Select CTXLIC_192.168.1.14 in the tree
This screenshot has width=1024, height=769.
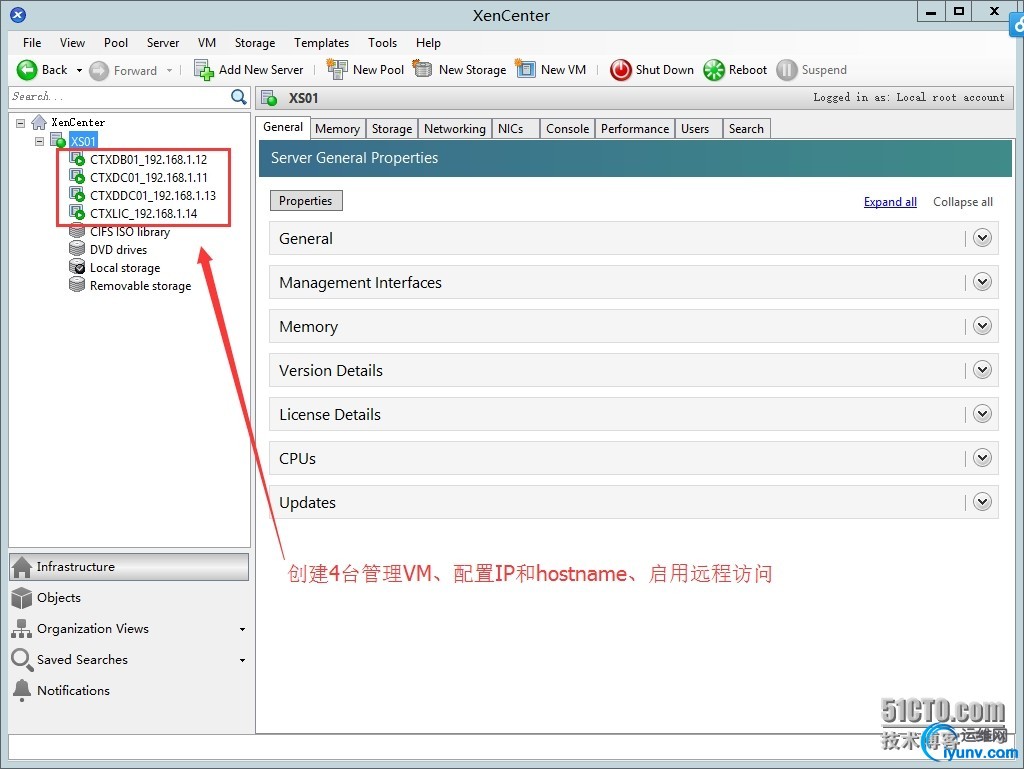(x=144, y=213)
